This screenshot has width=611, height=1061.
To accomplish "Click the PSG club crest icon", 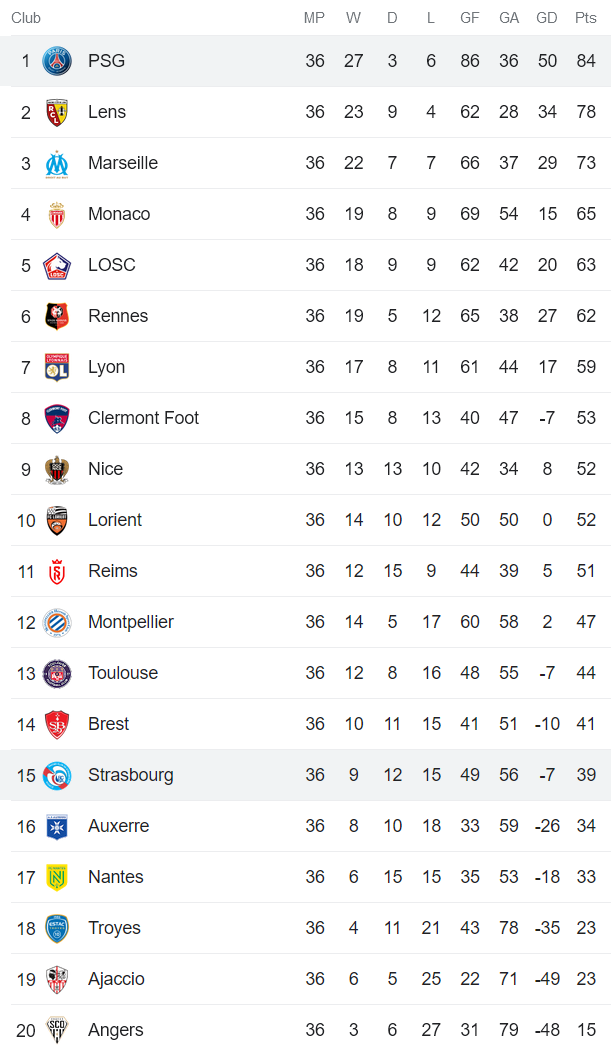I will pos(57,61).
